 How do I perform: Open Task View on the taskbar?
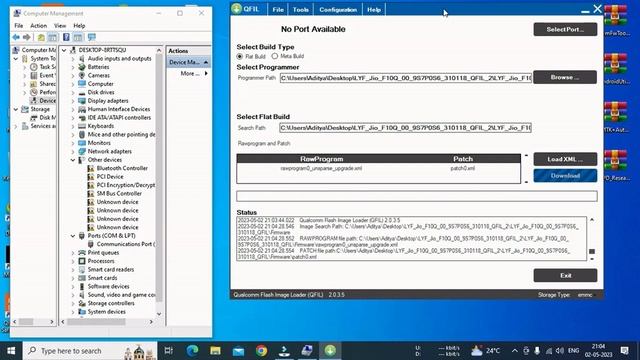click(x=168, y=350)
